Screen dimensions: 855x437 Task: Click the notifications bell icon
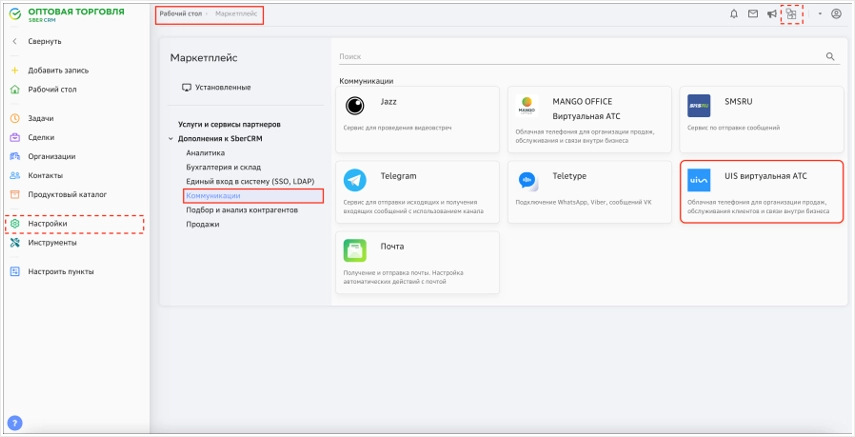(x=734, y=14)
